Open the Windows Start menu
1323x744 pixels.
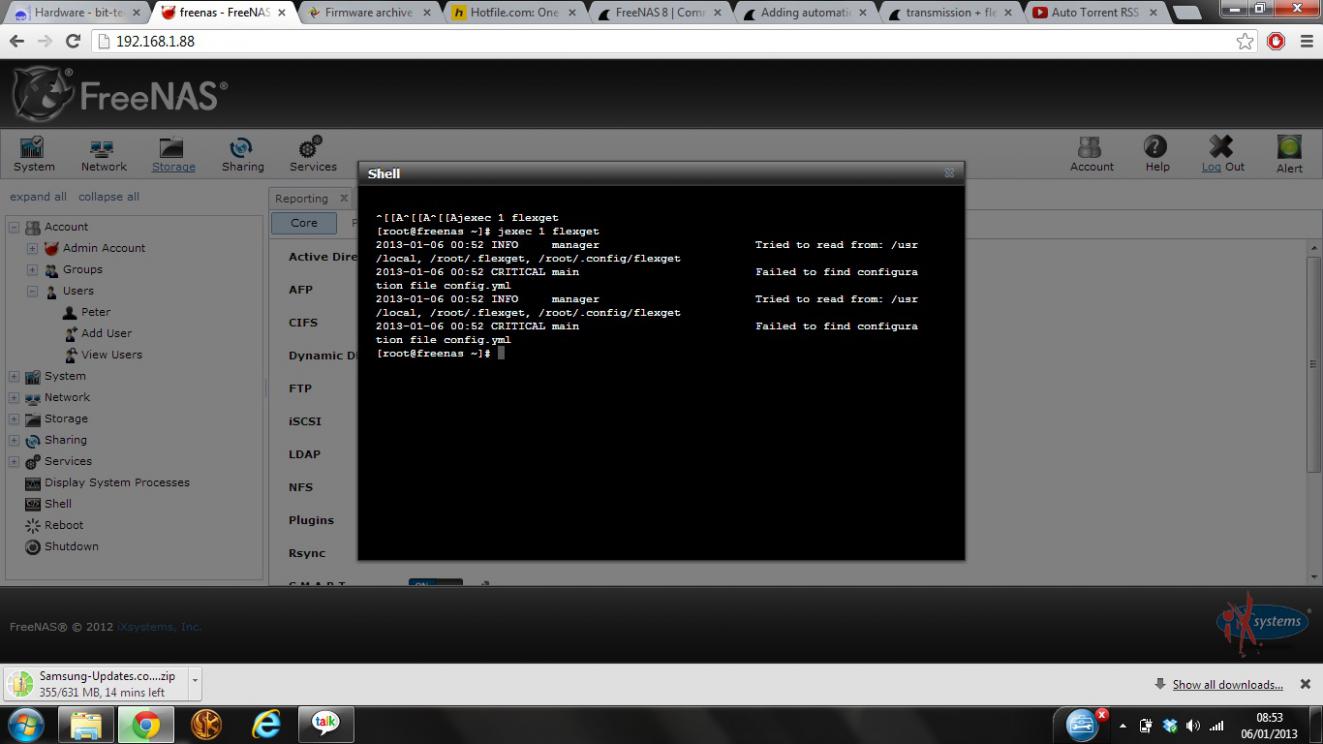click(25, 725)
